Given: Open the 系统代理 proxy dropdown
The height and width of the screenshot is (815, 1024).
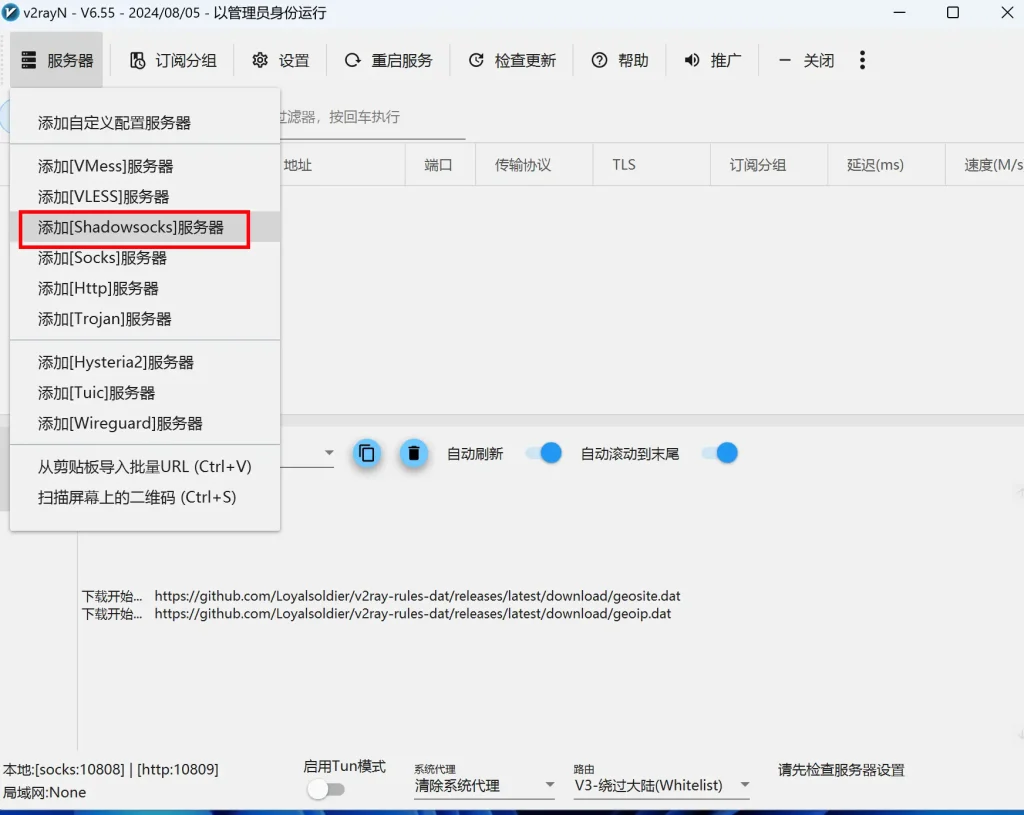Looking at the screenshot, I should tap(484, 786).
